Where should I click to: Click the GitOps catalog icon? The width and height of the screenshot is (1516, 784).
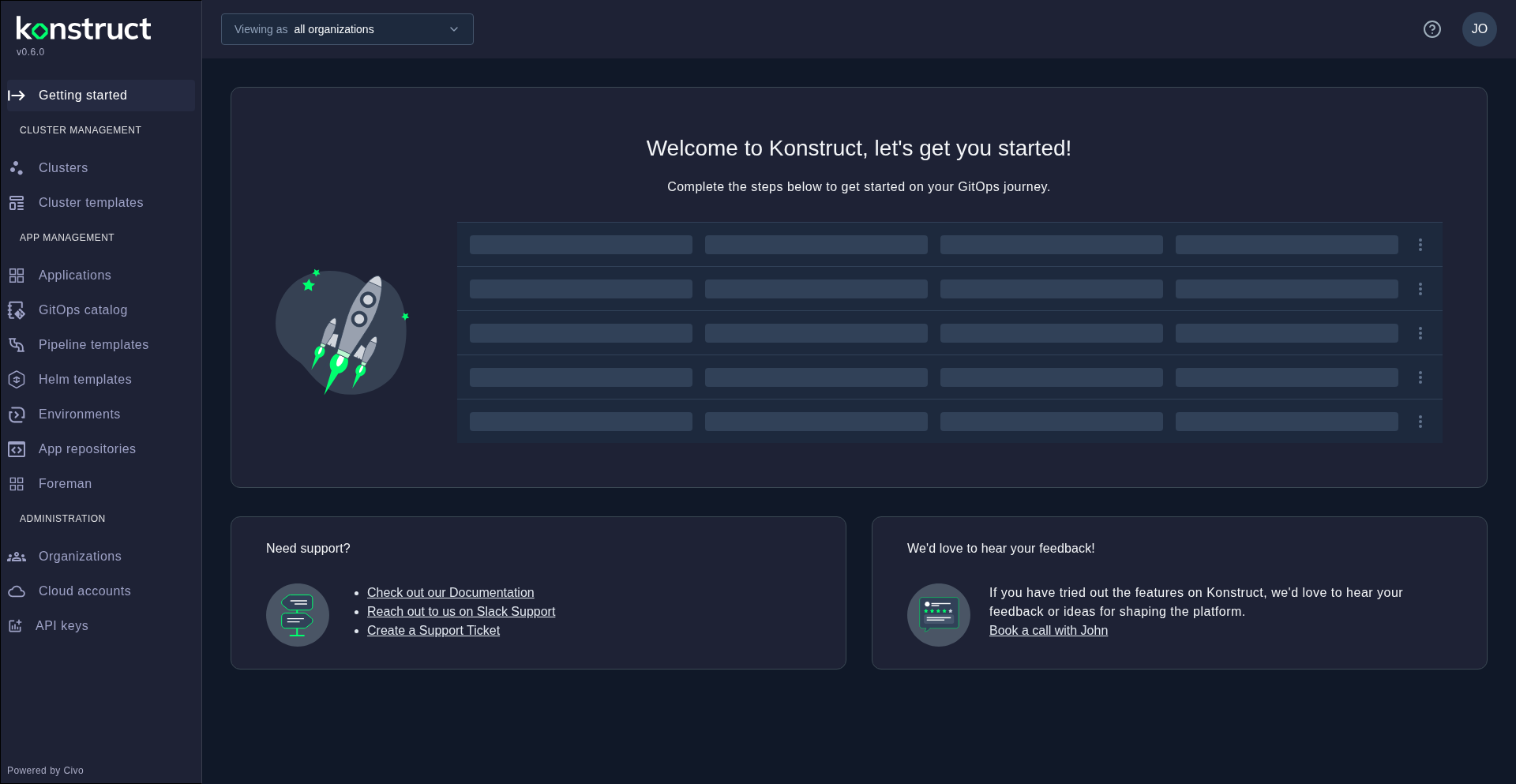pos(17,310)
